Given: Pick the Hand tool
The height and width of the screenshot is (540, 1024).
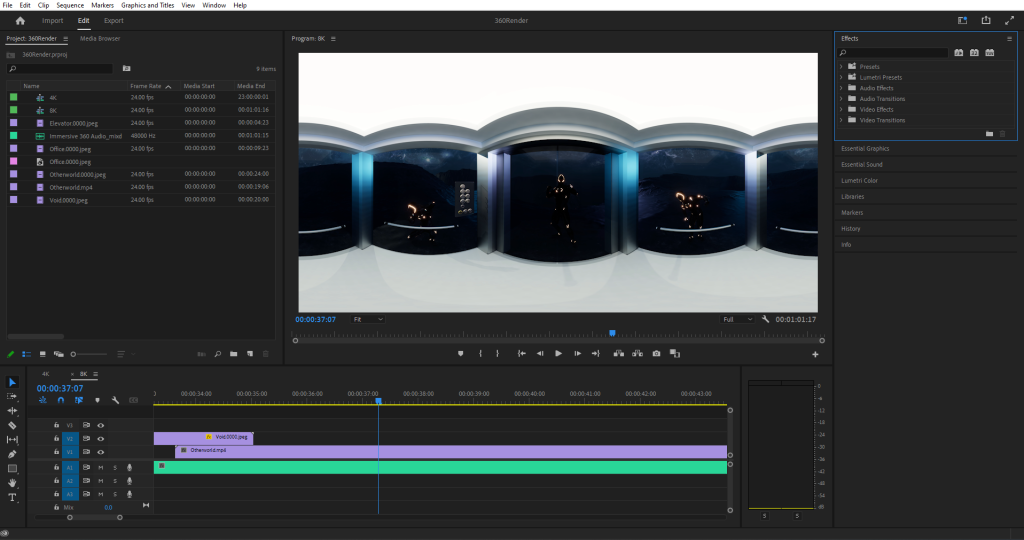Looking at the screenshot, I should click(13, 483).
